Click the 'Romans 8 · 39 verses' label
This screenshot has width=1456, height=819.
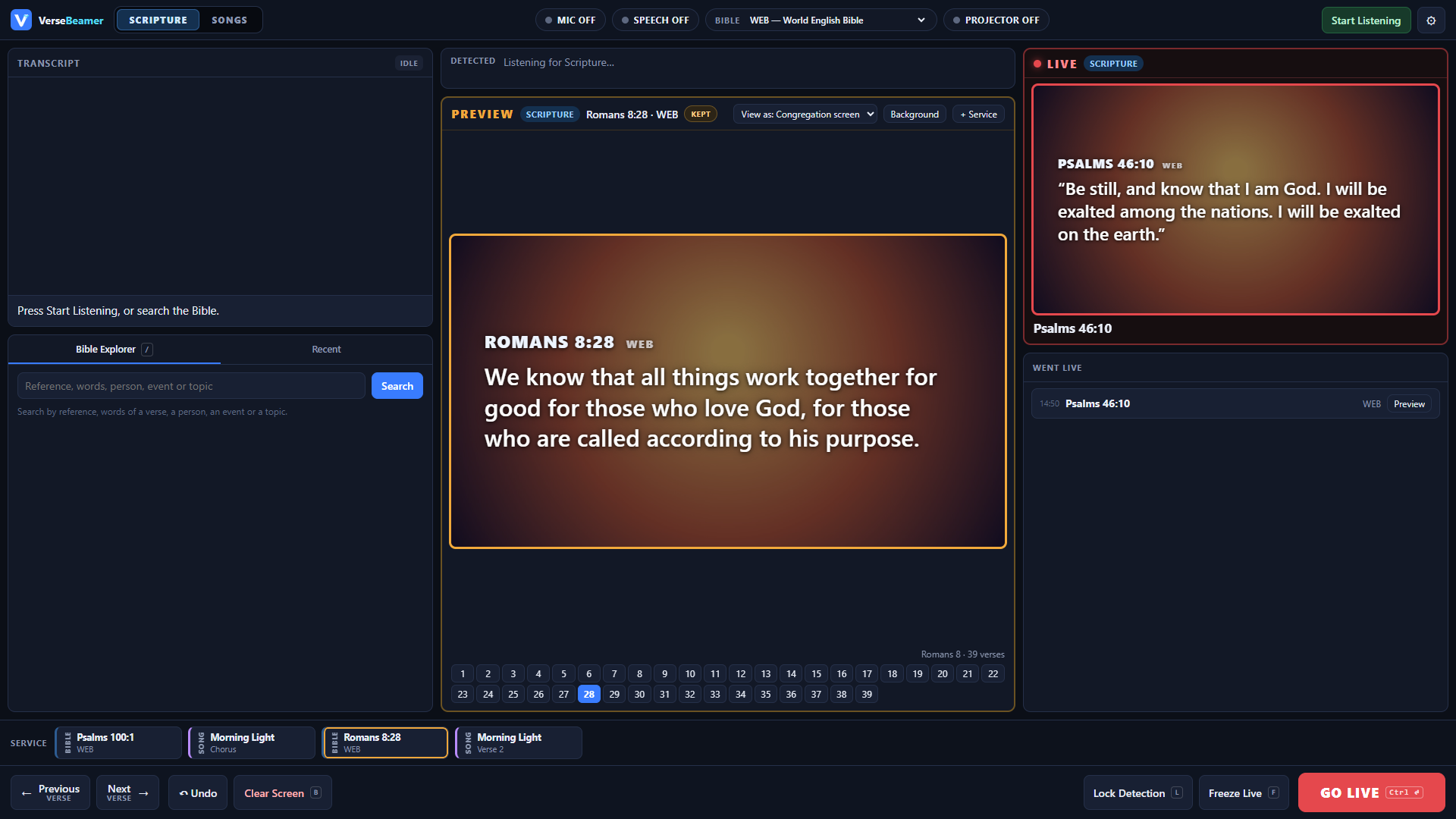tap(962, 654)
